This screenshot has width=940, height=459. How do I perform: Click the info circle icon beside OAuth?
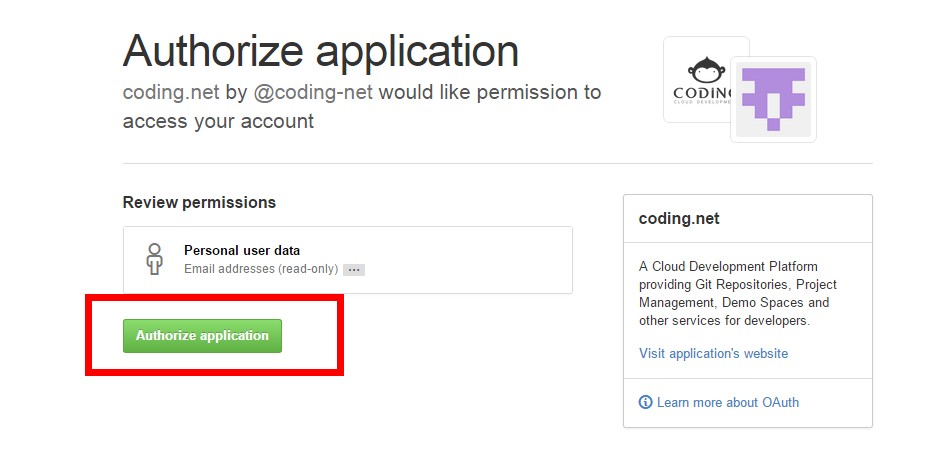point(645,402)
